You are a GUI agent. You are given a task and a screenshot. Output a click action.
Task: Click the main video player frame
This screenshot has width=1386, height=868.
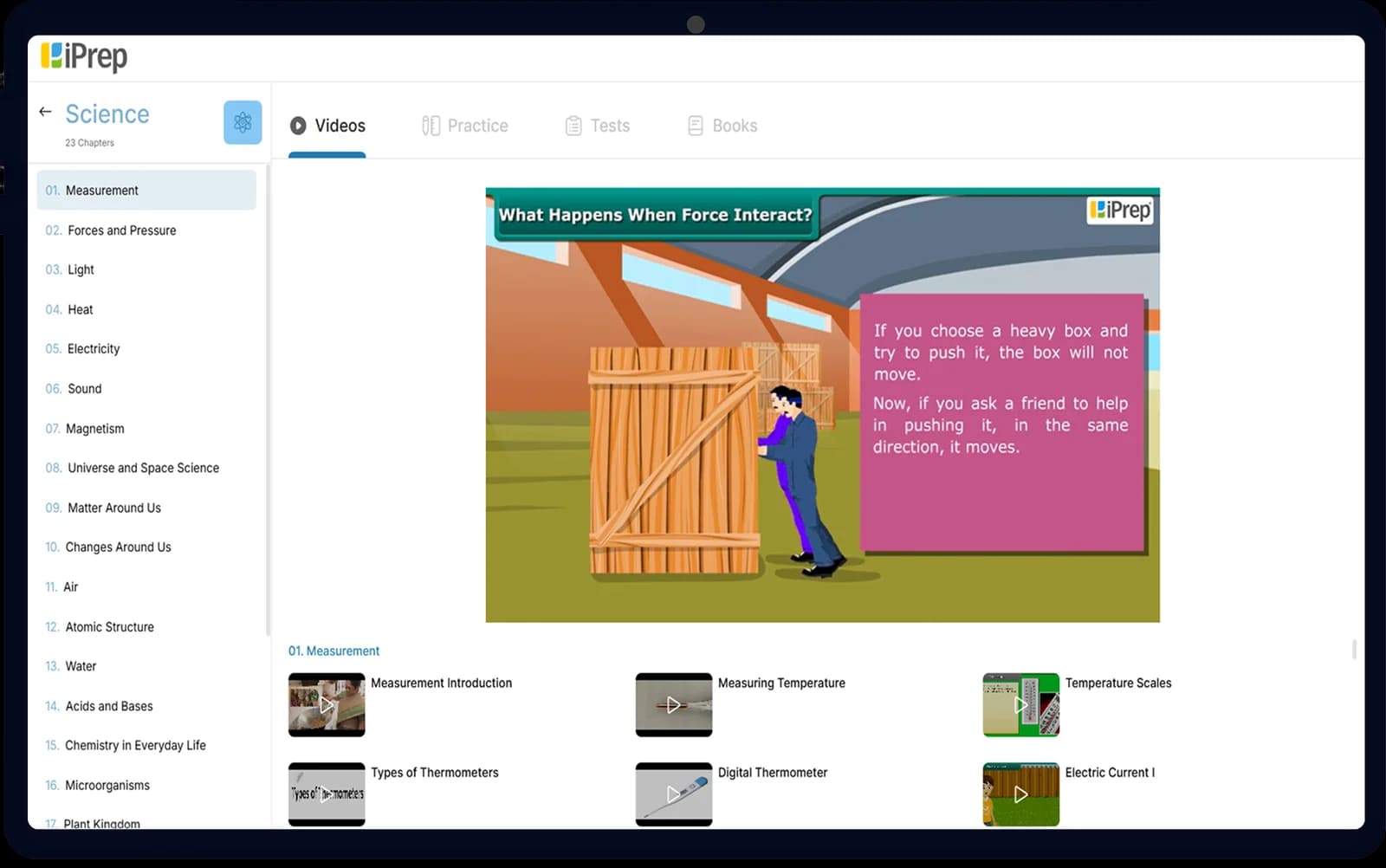[x=822, y=405]
